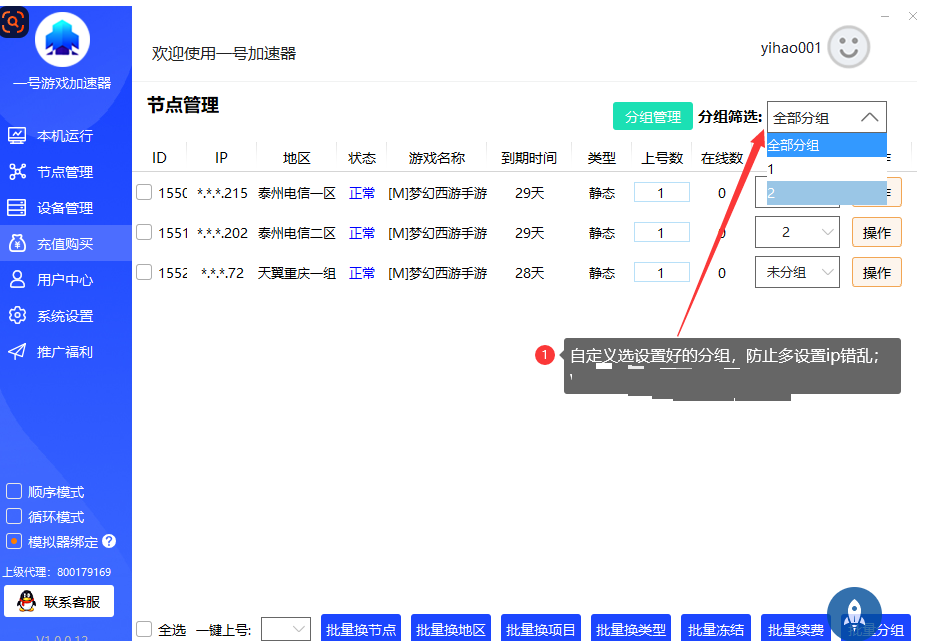The image size is (931, 641).
Task: Click 操作 button for node 1552
Action: coord(876,272)
